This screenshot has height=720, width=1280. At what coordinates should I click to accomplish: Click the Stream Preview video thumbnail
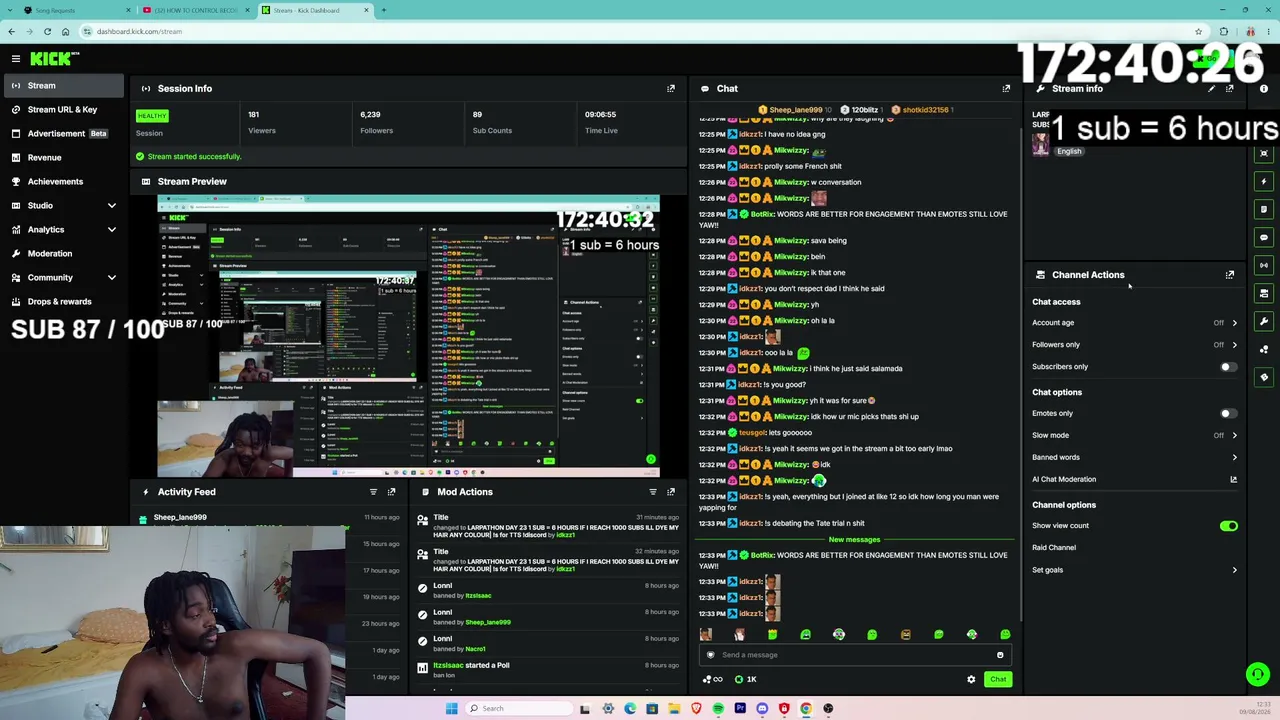[x=408, y=337]
